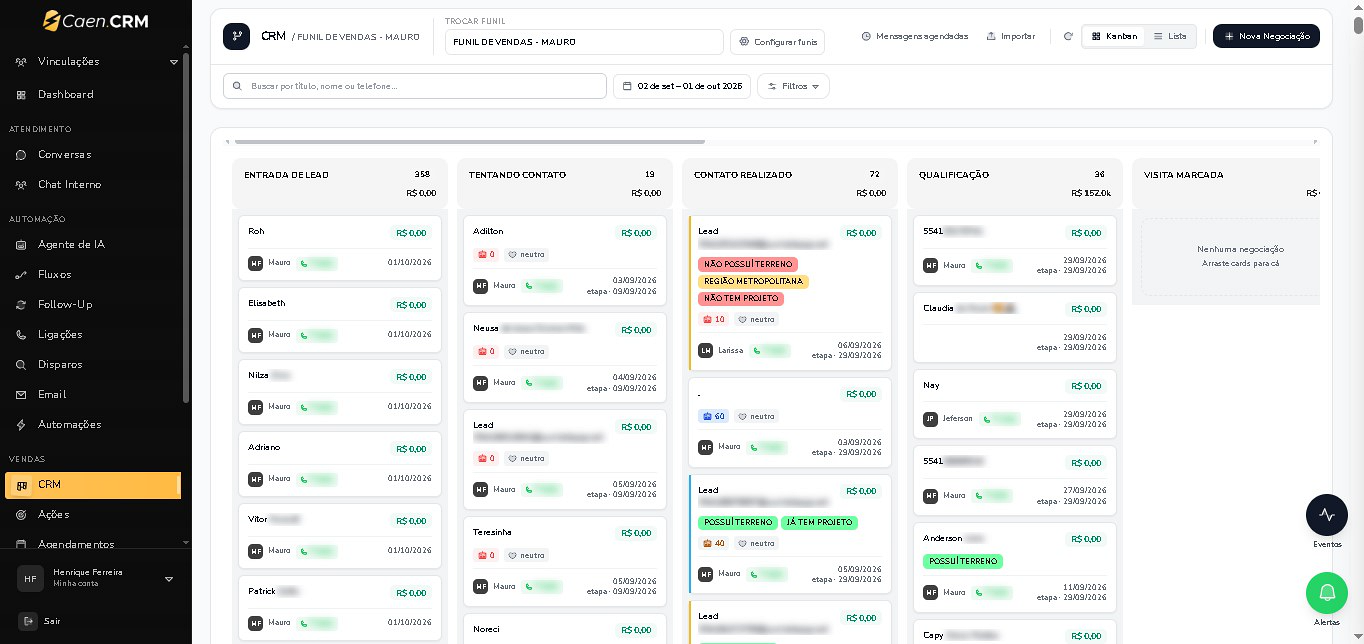This screenshot has width=1364, height=644.
Task: Open the Teresinha card
Action: click(565, 562)
